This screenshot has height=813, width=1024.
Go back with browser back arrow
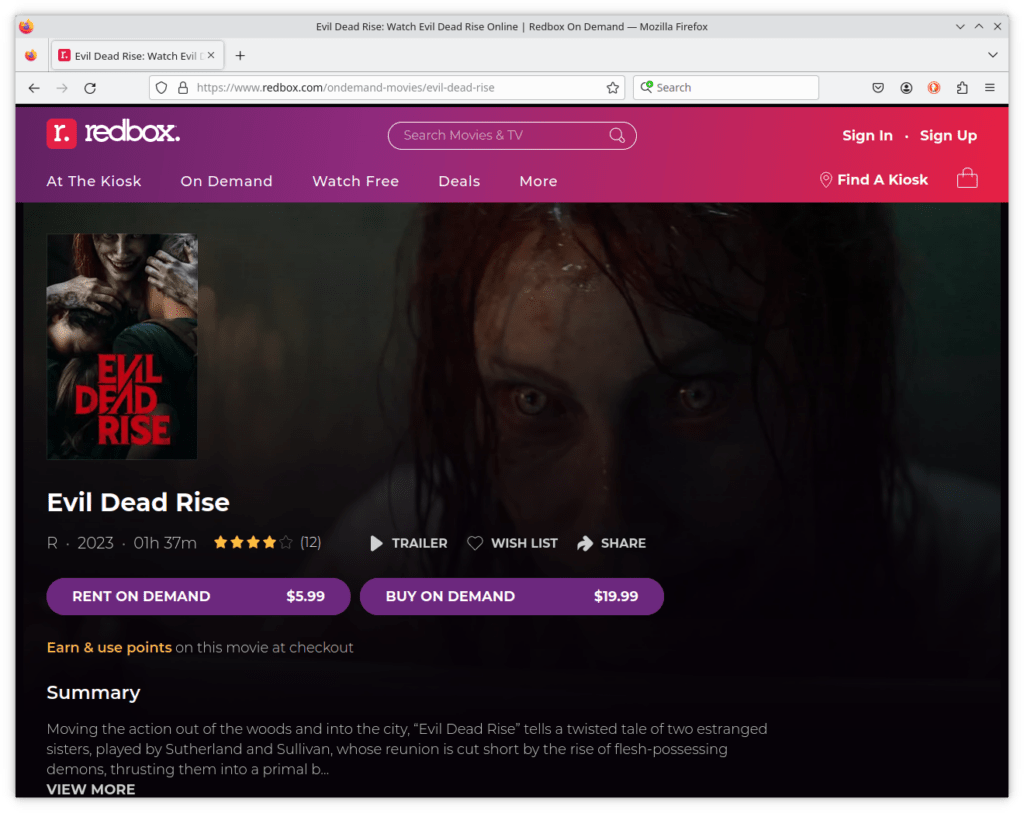coord(34,88)
